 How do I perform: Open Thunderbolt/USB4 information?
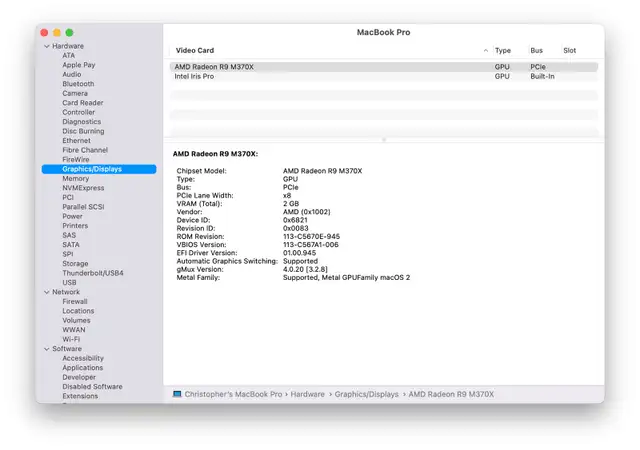coord(93,273)
